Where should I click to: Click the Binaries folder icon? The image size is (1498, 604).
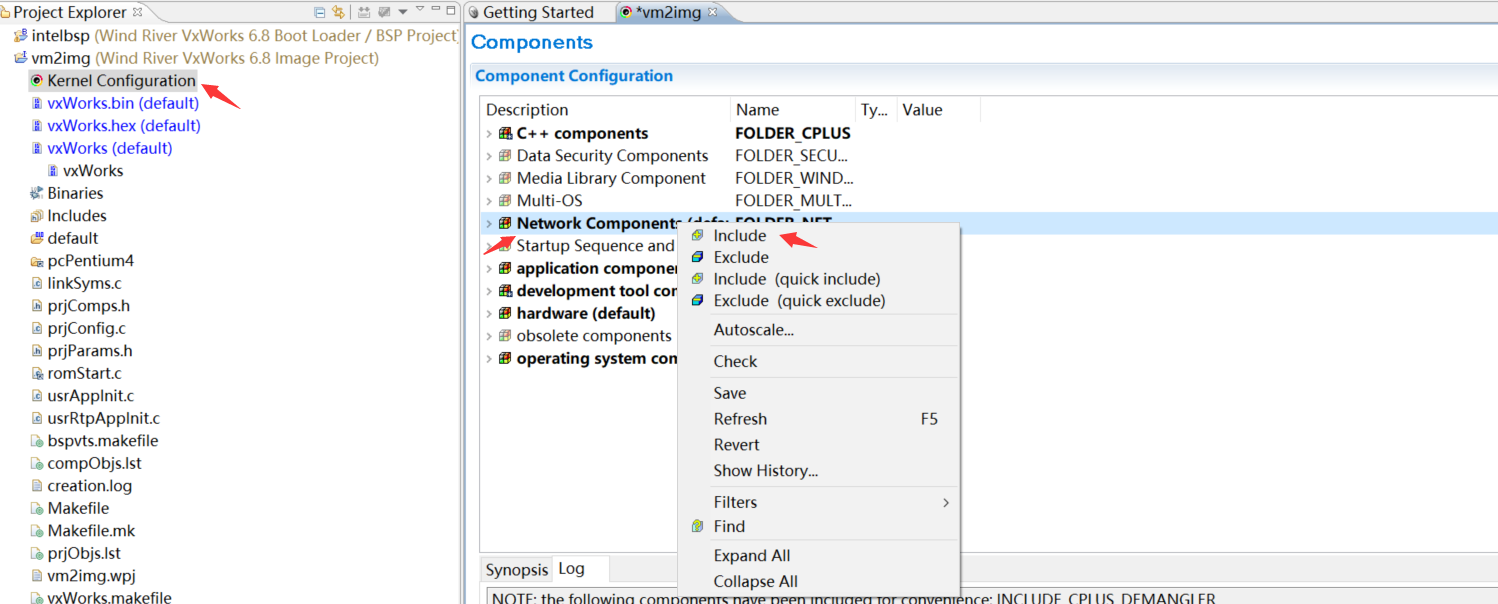coord(37,193)
